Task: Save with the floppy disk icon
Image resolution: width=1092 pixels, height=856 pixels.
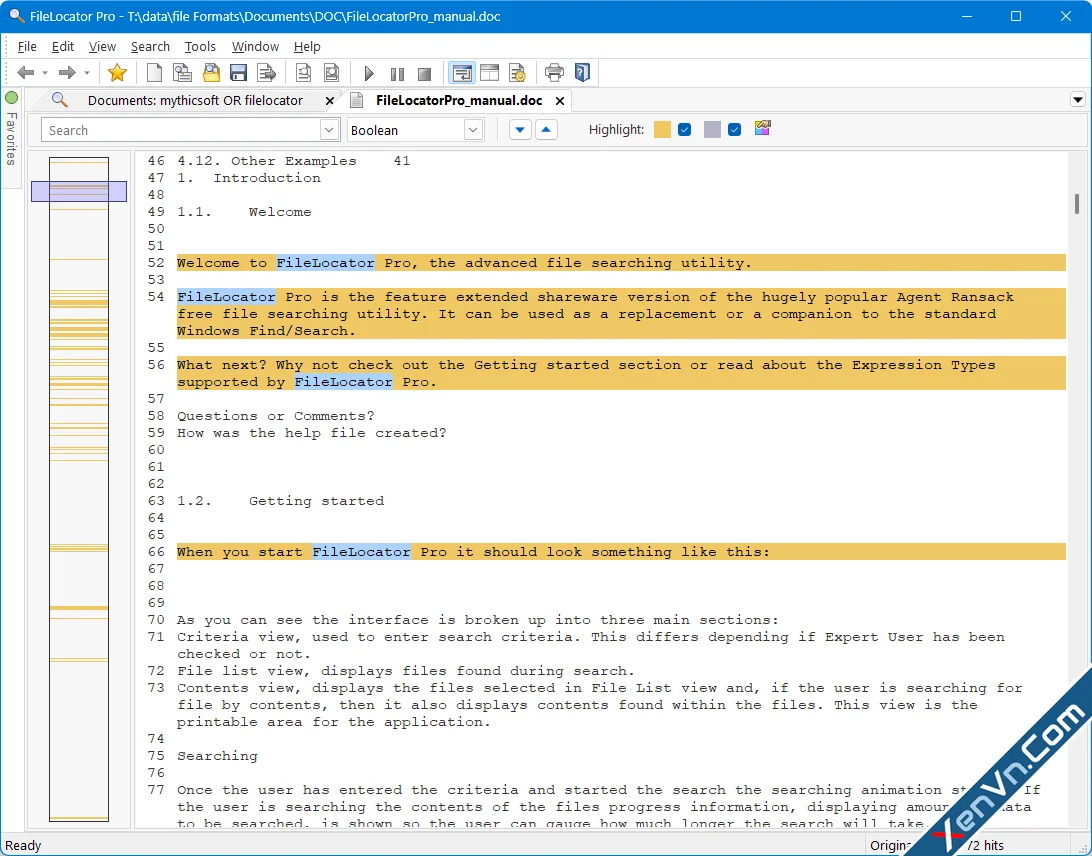Action: 238,72
